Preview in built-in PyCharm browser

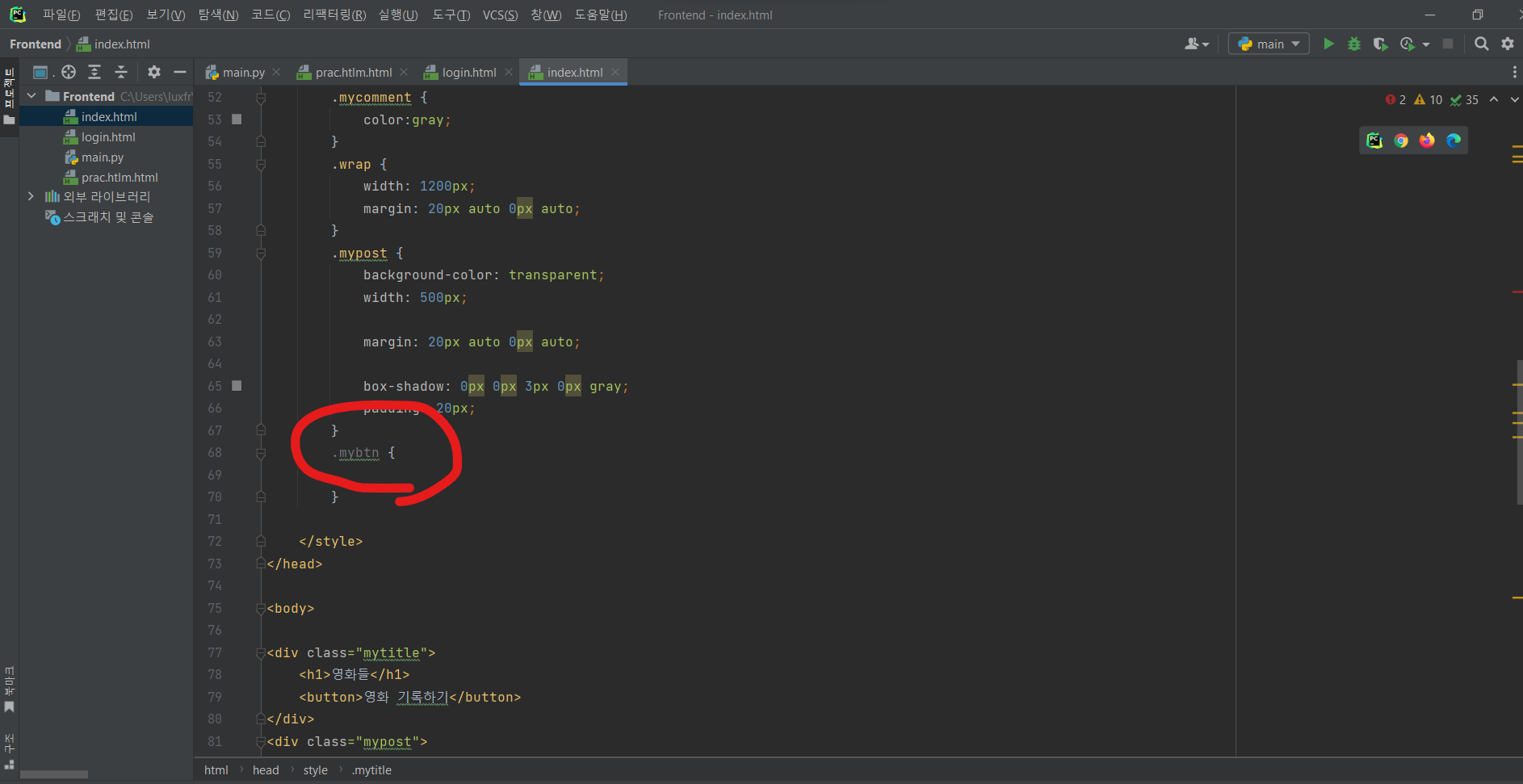click(1374, 140)
